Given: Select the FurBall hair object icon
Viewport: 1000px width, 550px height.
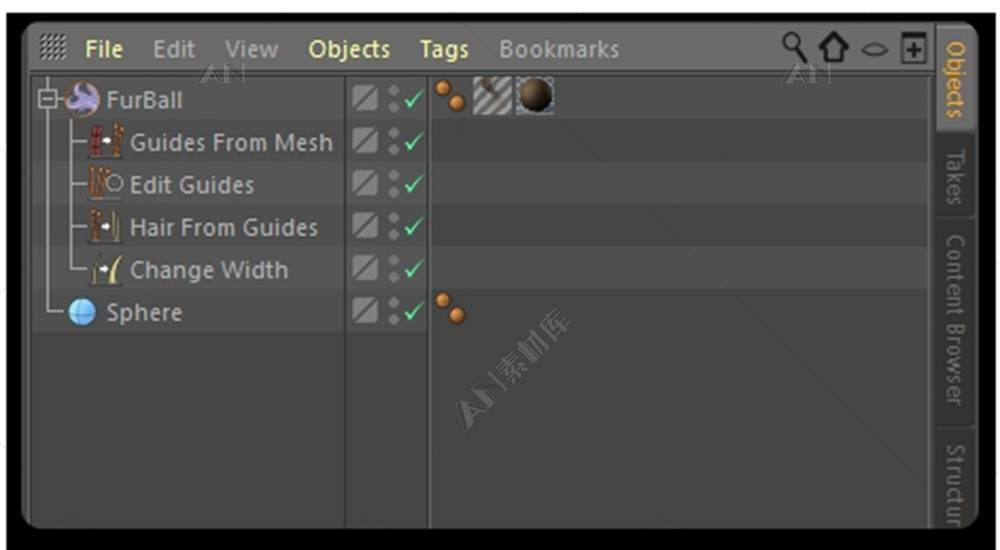Looking at the screenshot, I should click(x=83, y=99).
